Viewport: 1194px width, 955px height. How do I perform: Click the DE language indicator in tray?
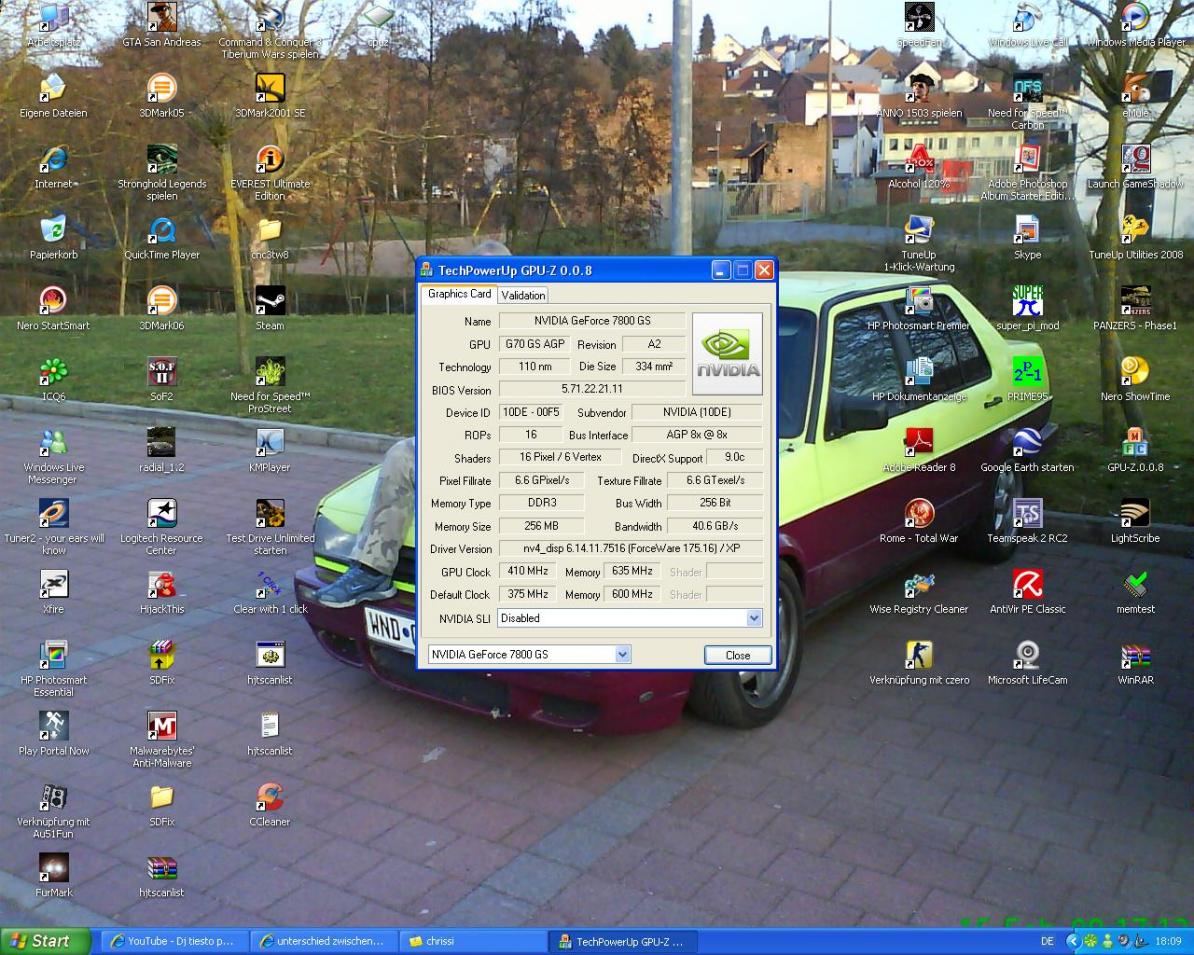pyautogui.click(x=1047, y=942)
